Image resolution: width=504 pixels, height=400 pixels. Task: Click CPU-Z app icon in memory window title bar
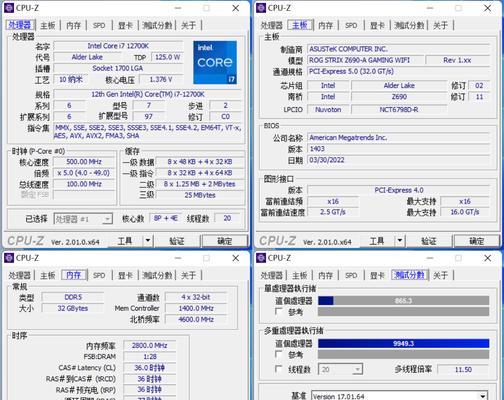9,258
